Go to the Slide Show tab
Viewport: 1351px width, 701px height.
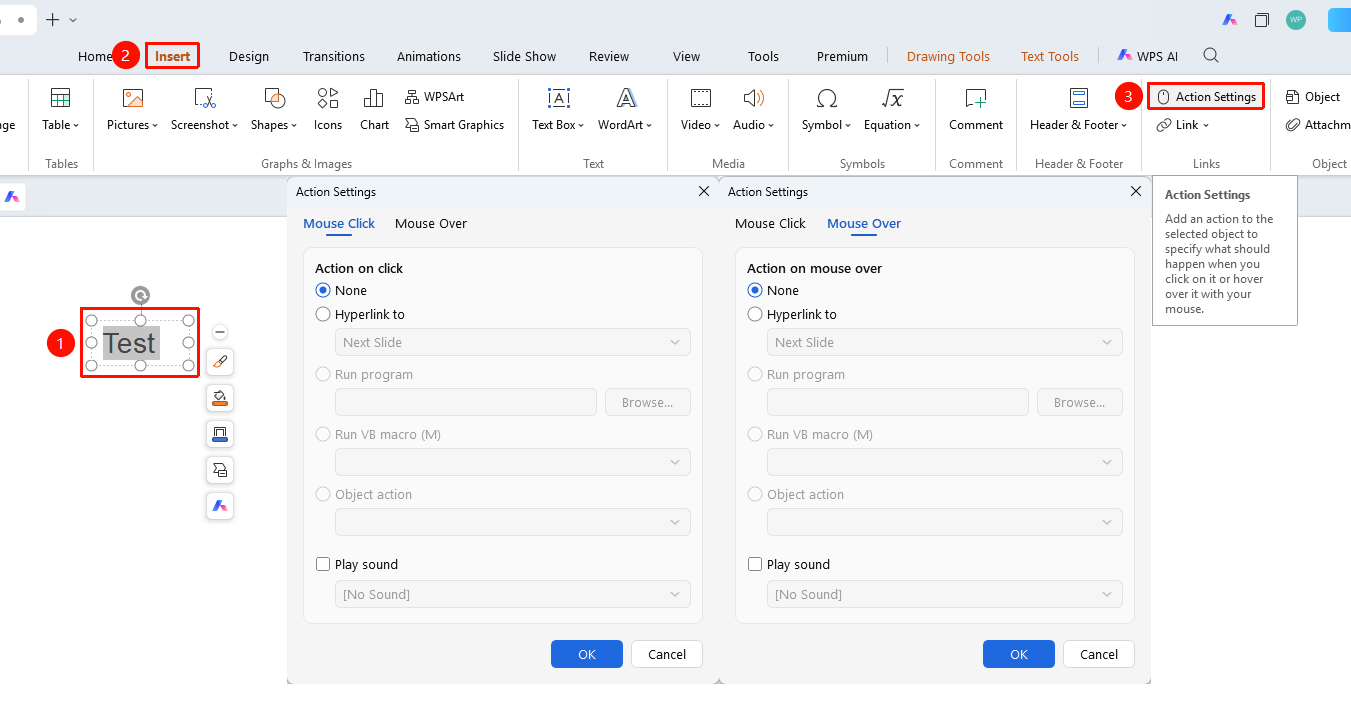point(524,56)
